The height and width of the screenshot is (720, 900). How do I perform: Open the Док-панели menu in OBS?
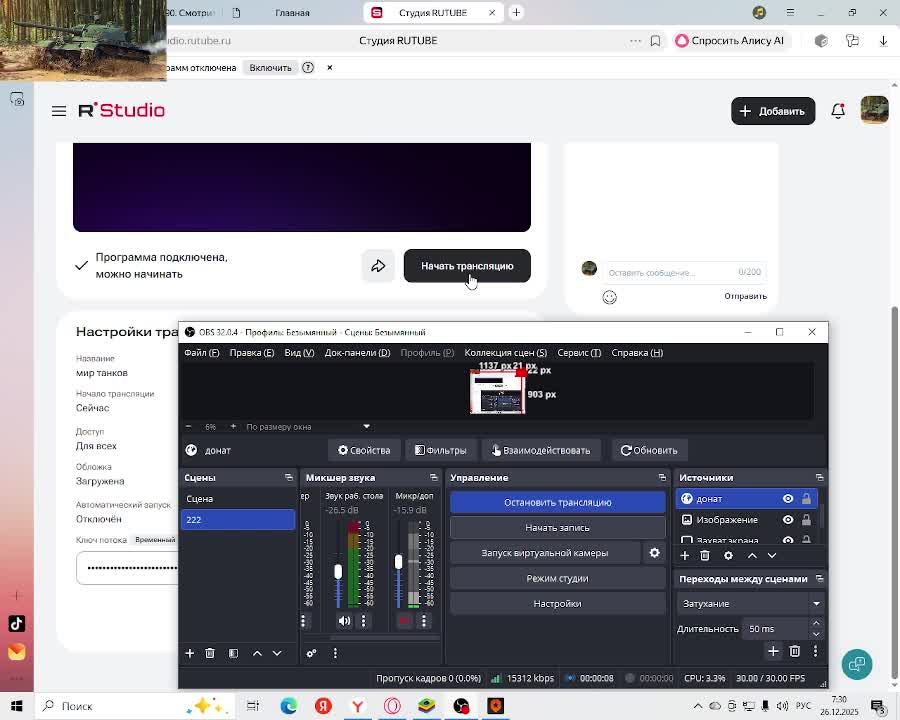(357, 353)
